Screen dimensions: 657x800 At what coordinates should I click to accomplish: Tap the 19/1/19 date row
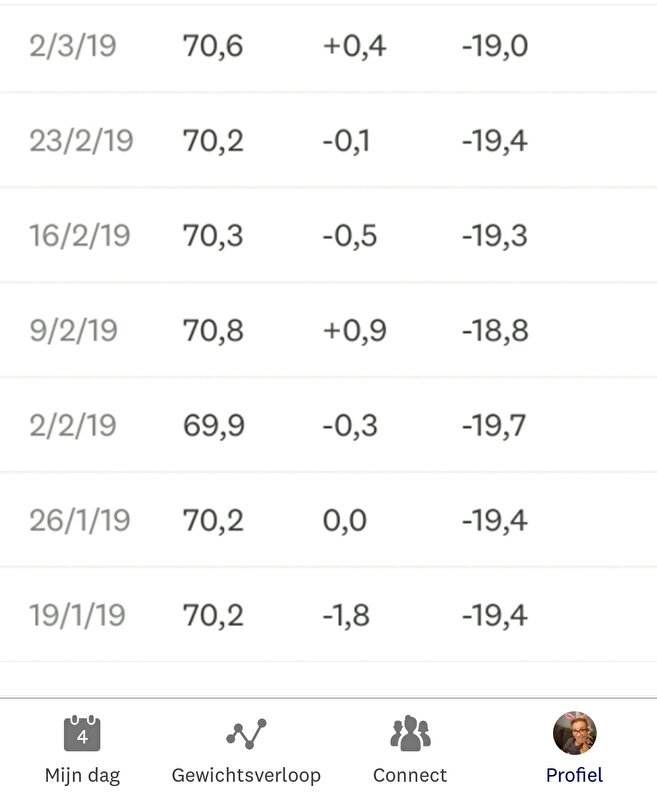click(x=328, y=615)
